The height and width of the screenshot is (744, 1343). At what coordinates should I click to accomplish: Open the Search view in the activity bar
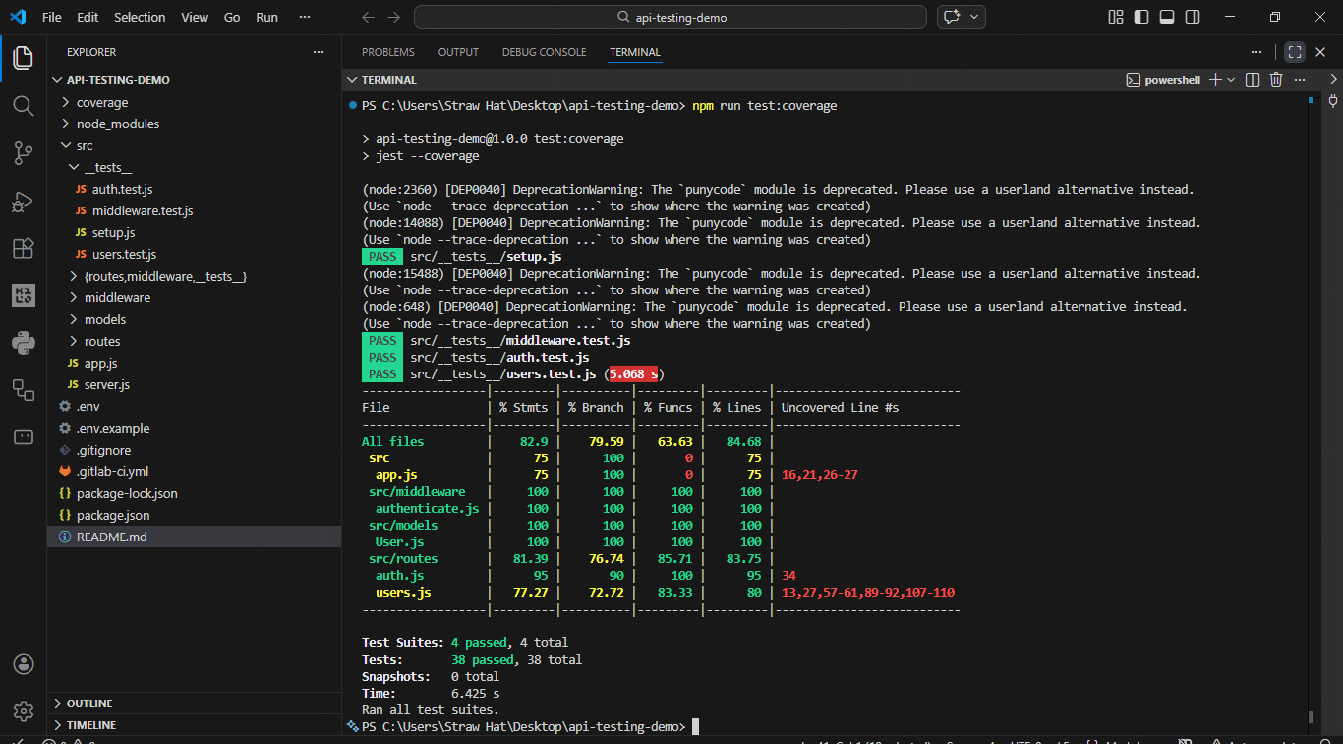click(22, 105)
